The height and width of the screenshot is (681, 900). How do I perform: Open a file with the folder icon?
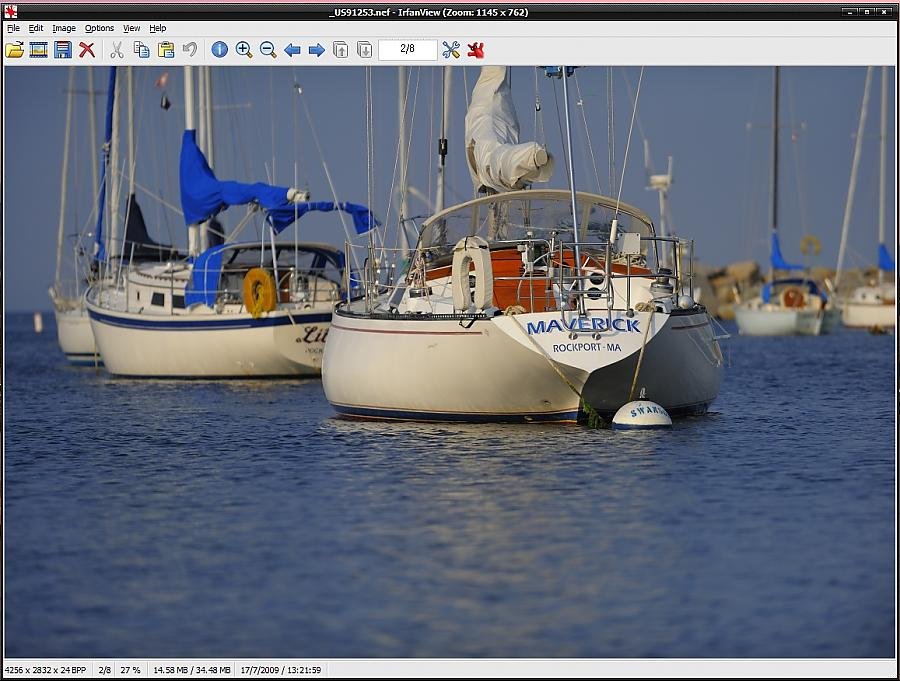15,50
